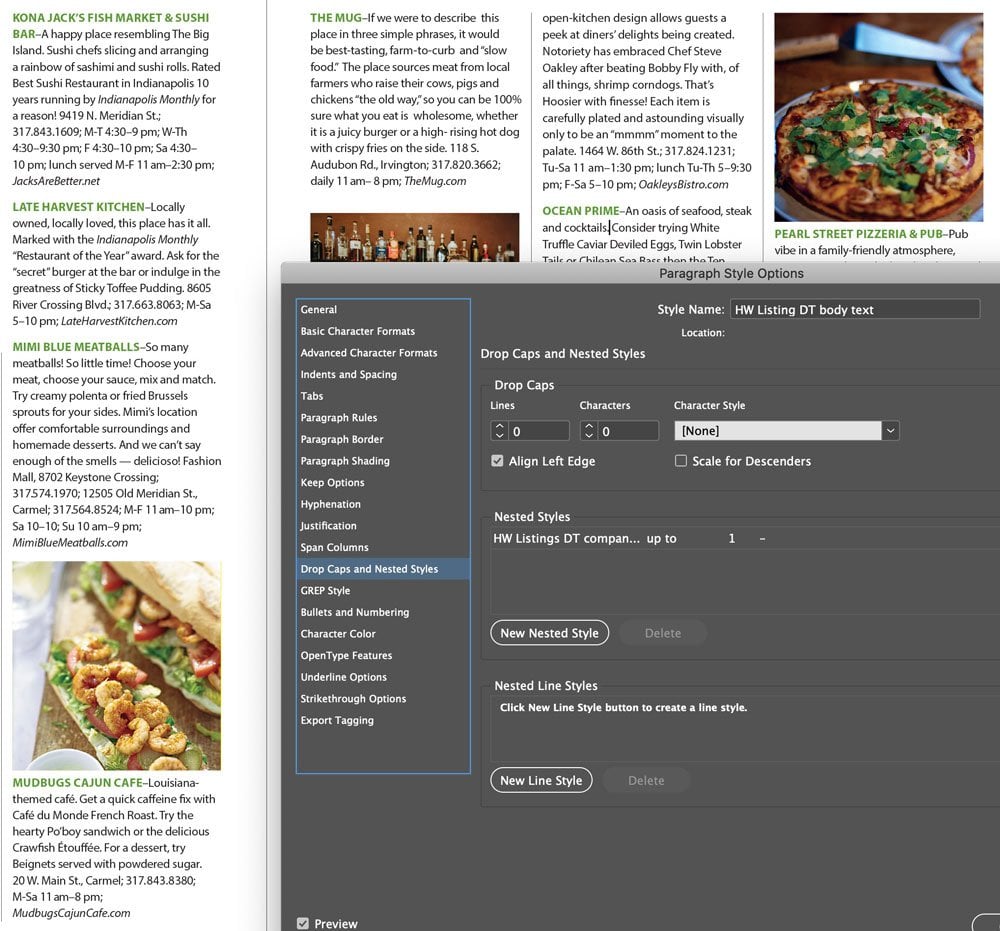Uncheck the Align Left Edge checkbox
1000x931 pixels.
[497, 461]
